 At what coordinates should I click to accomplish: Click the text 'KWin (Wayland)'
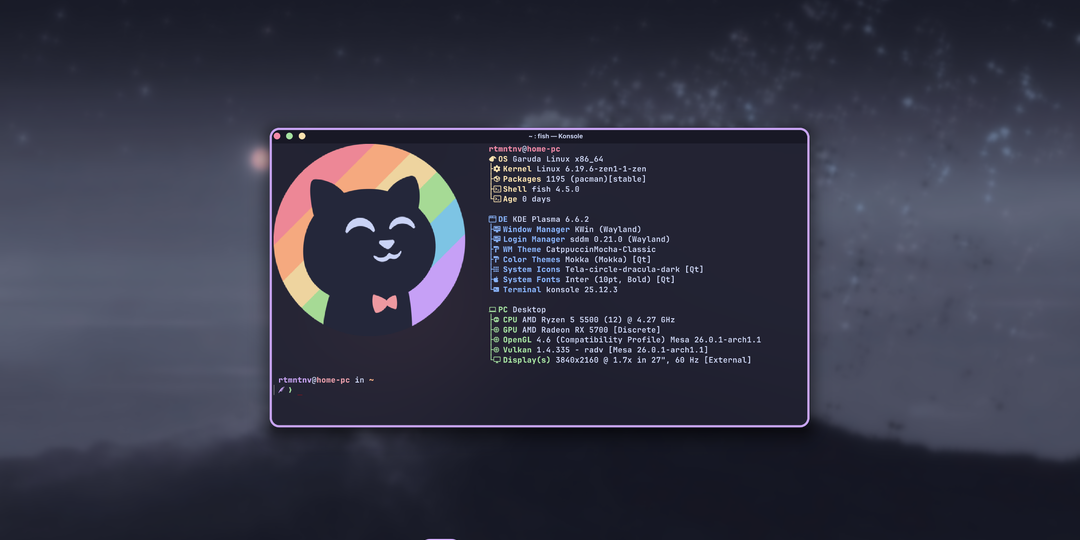pyautogui.click(x=608, y=229)
